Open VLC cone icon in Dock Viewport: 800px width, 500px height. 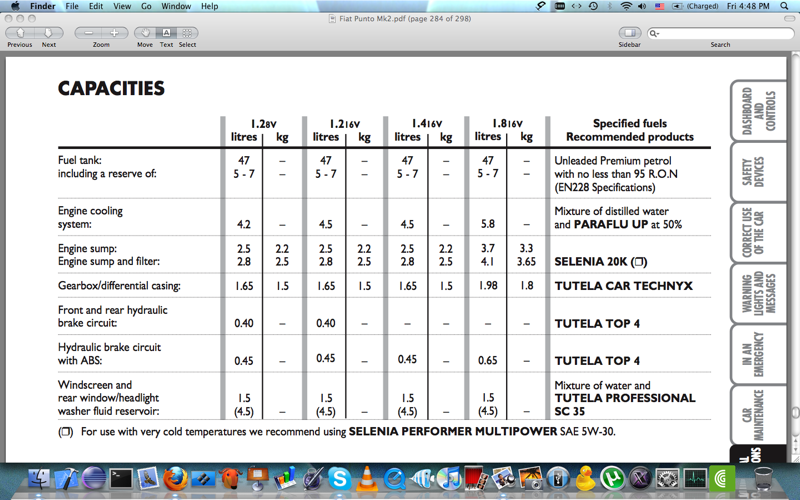click(367, 479)
